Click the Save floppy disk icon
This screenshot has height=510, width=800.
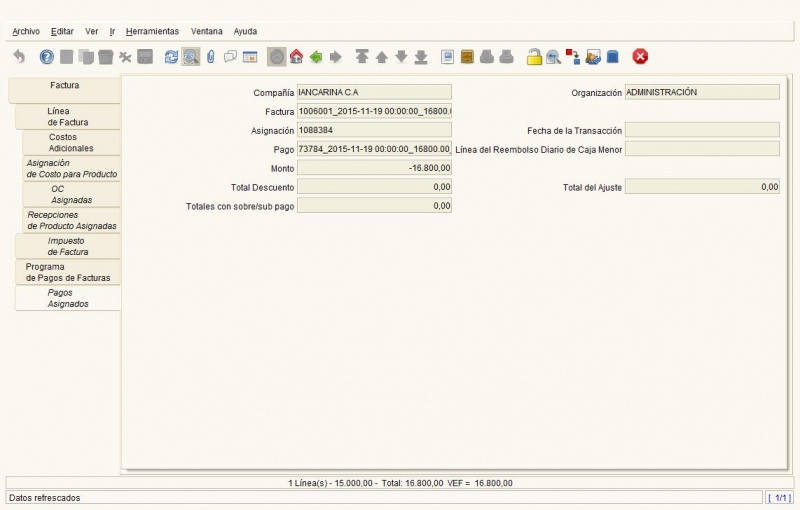[145, 57]
